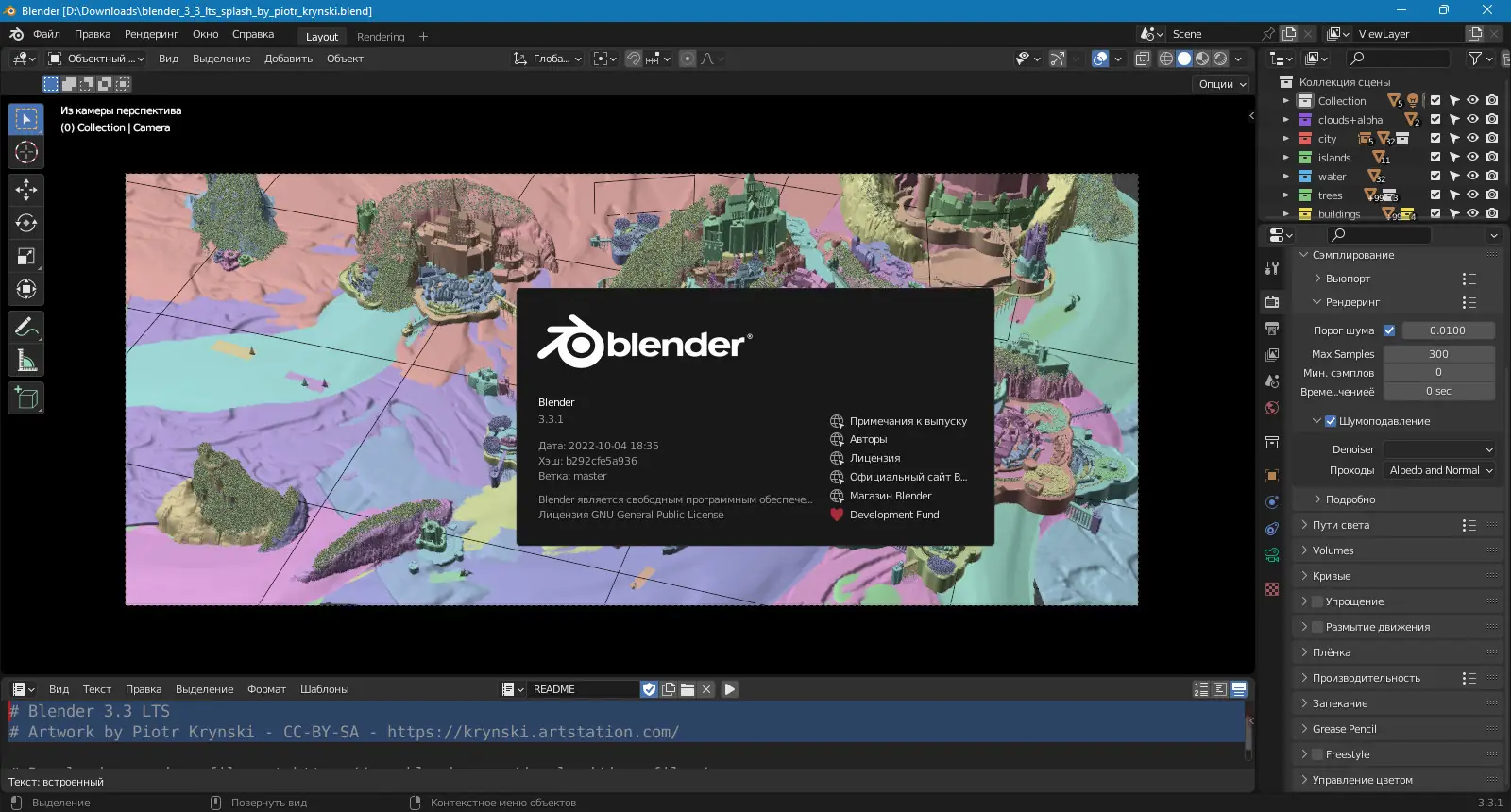This screenshot has height=812, width=1511.
Task: Enable the Freestyle checkbox
Action: [1317, 754]
